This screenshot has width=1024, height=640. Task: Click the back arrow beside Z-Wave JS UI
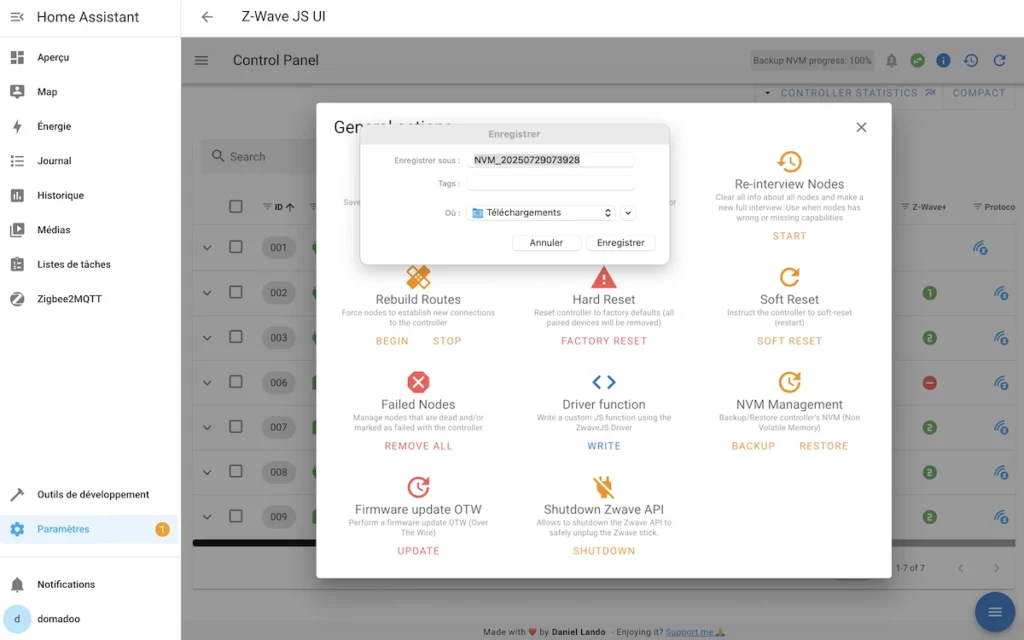pyautogui.click(x=207, y=17)
